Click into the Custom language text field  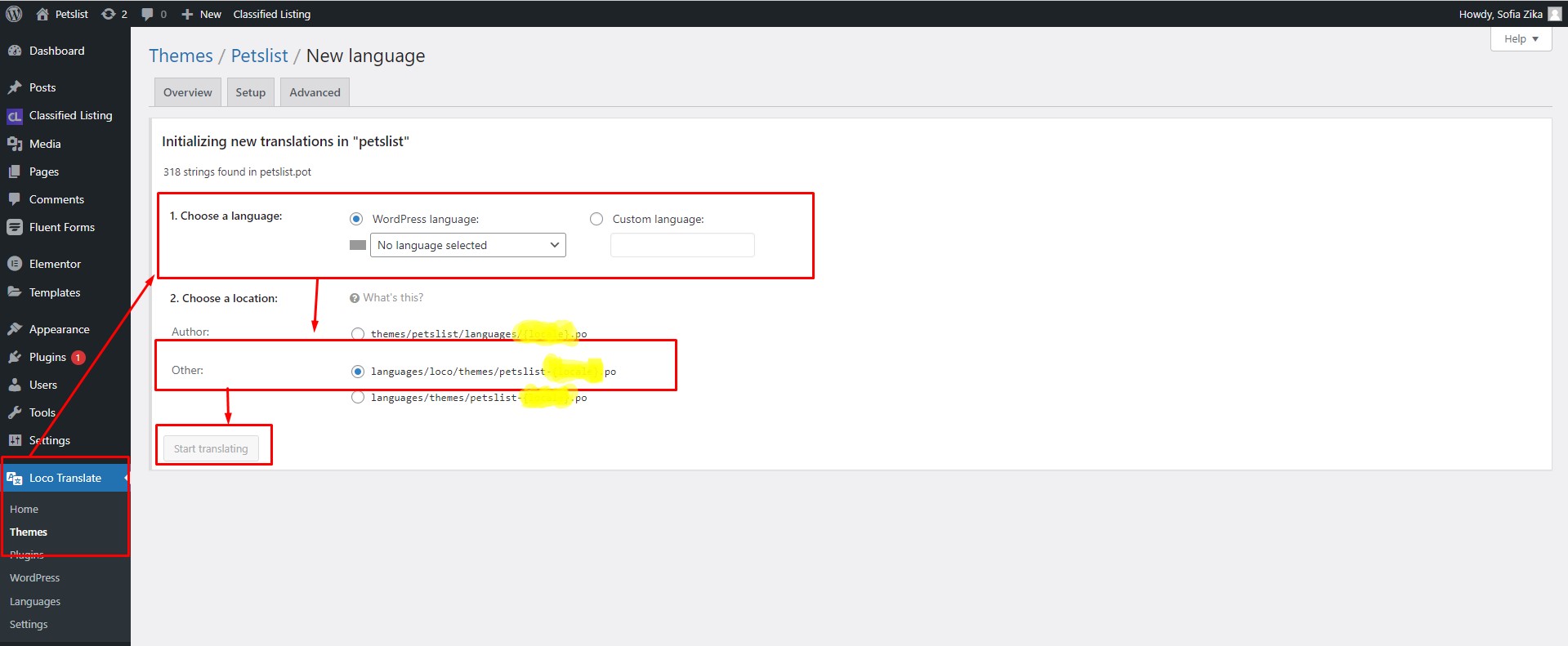click(682, 245)
